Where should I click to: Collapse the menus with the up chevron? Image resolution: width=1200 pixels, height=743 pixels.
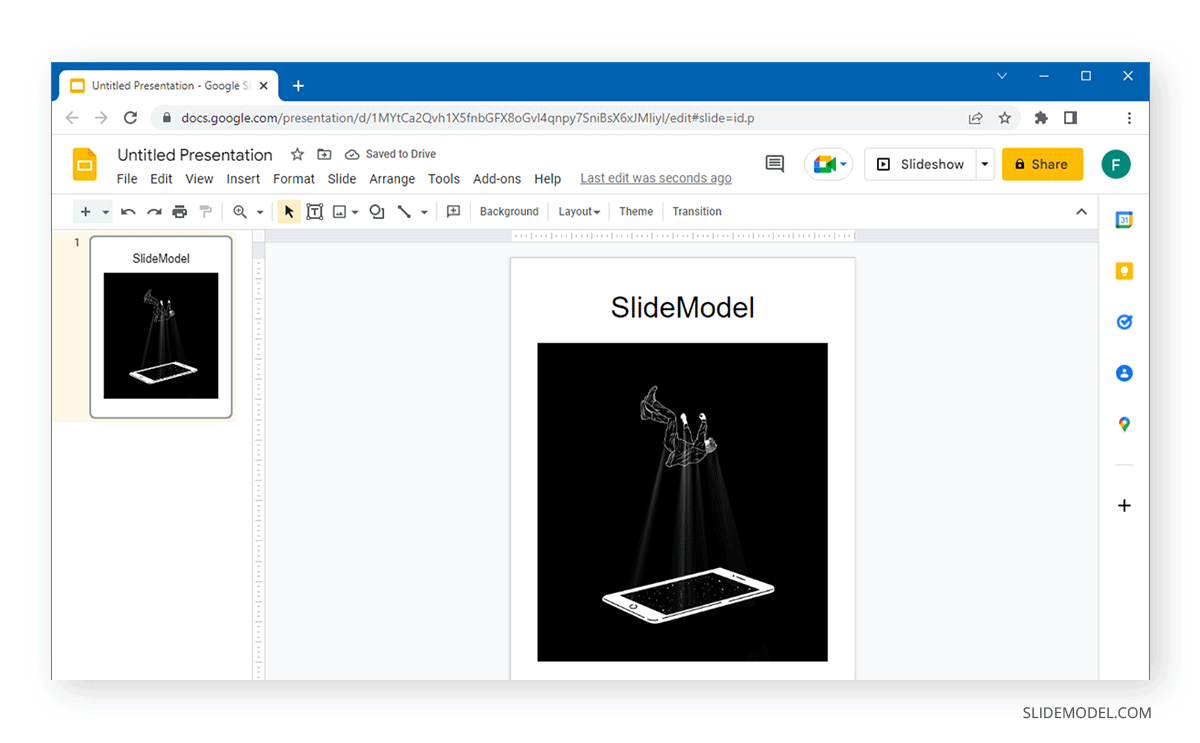coord(1081,212)
